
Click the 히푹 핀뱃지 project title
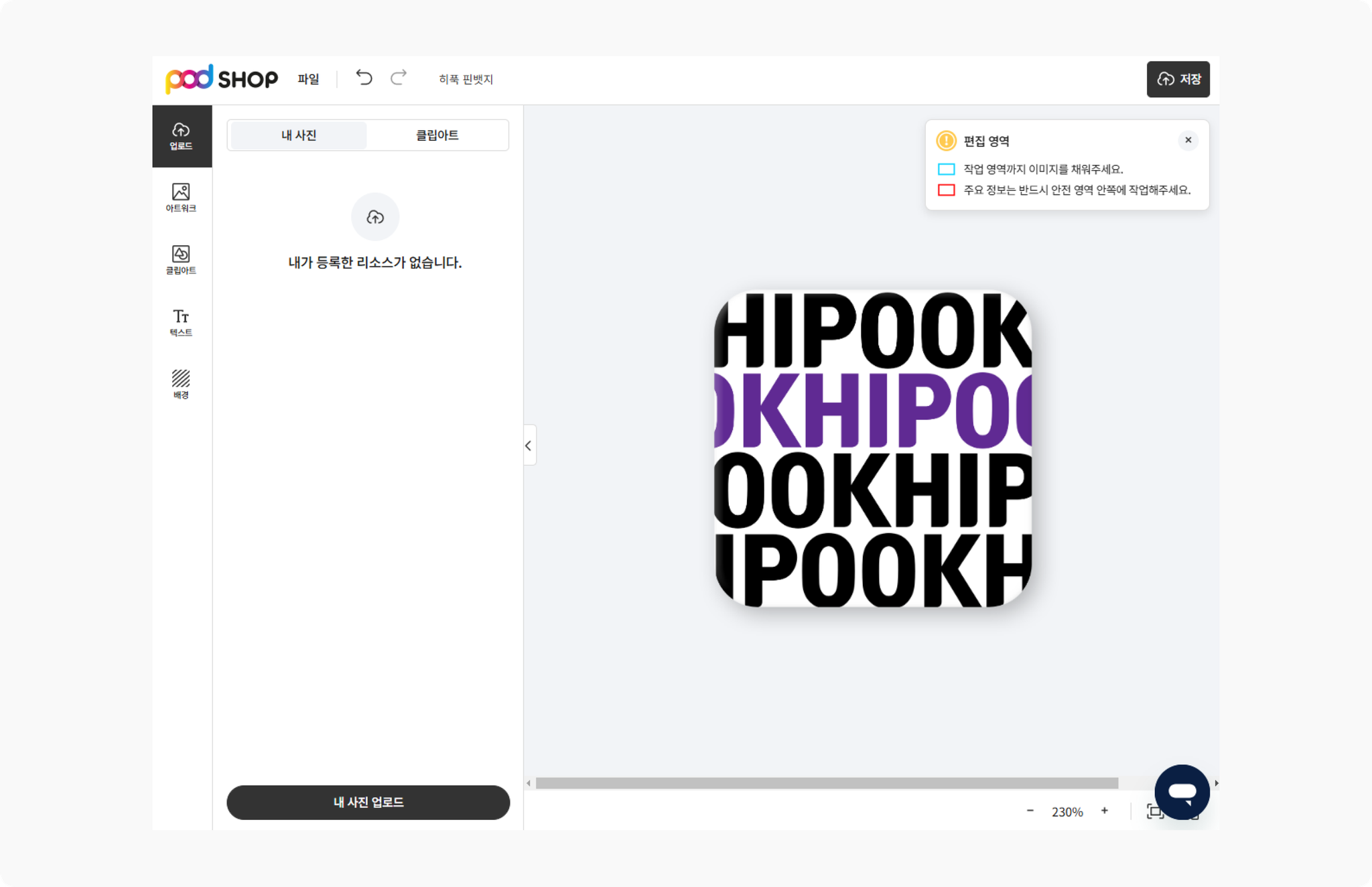[x=466, y=79]
